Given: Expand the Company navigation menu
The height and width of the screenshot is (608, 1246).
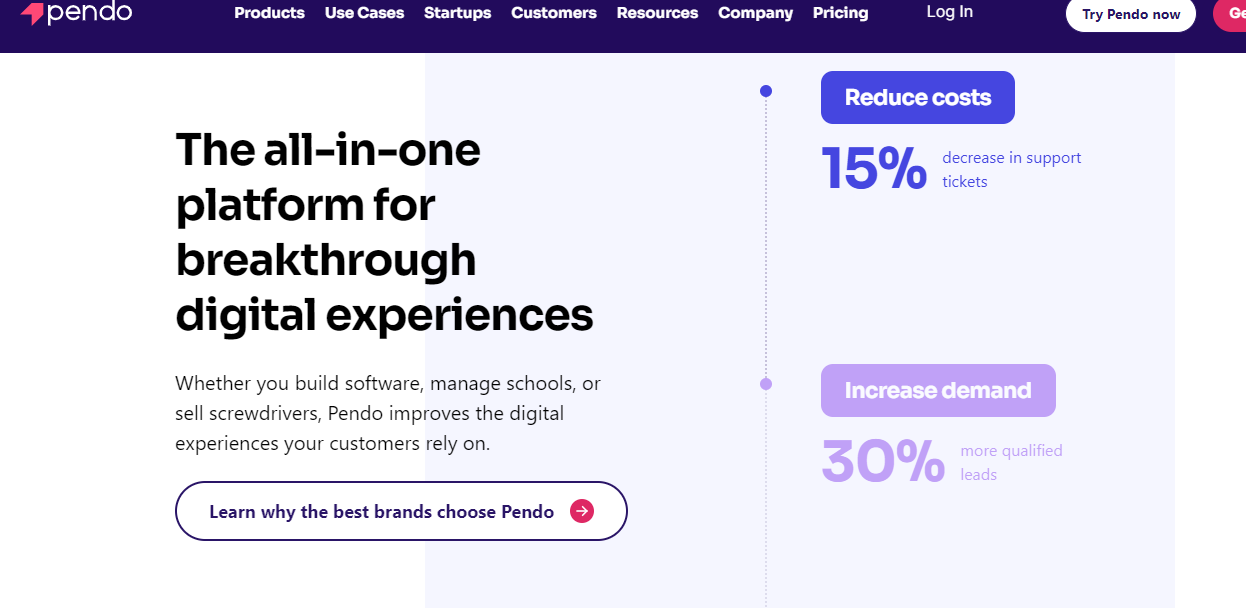Looking at the screenshot, I should (x=755, y=13).
